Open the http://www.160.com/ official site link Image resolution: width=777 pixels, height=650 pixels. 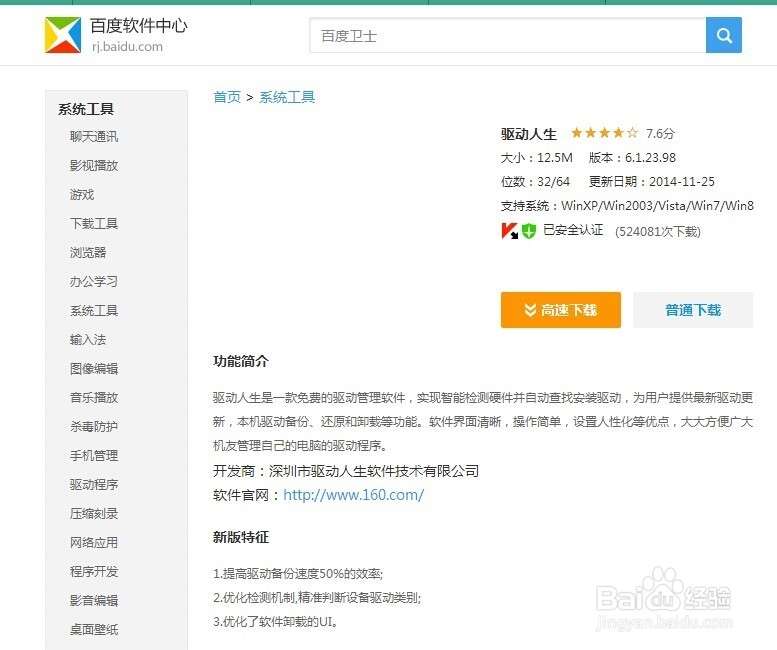[353, 494]
